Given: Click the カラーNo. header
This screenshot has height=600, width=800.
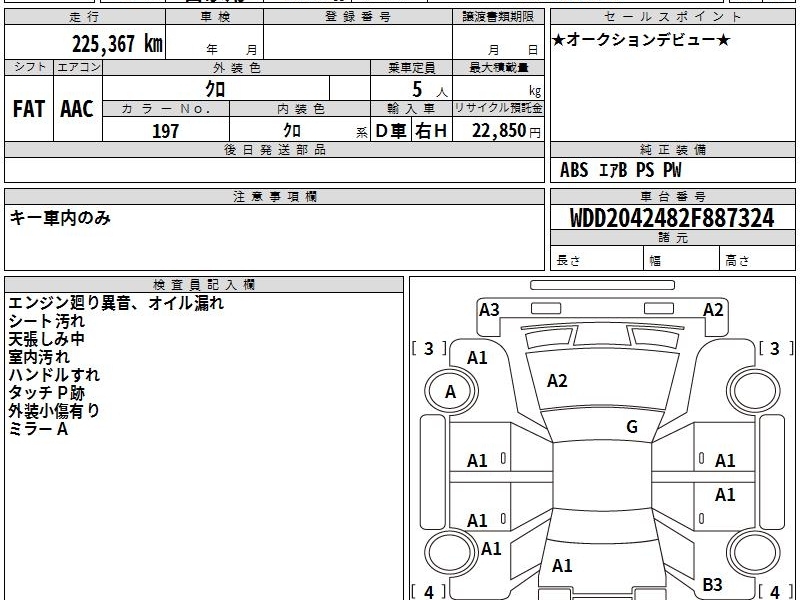Looking at the screenshot, I should coord(166,109).
